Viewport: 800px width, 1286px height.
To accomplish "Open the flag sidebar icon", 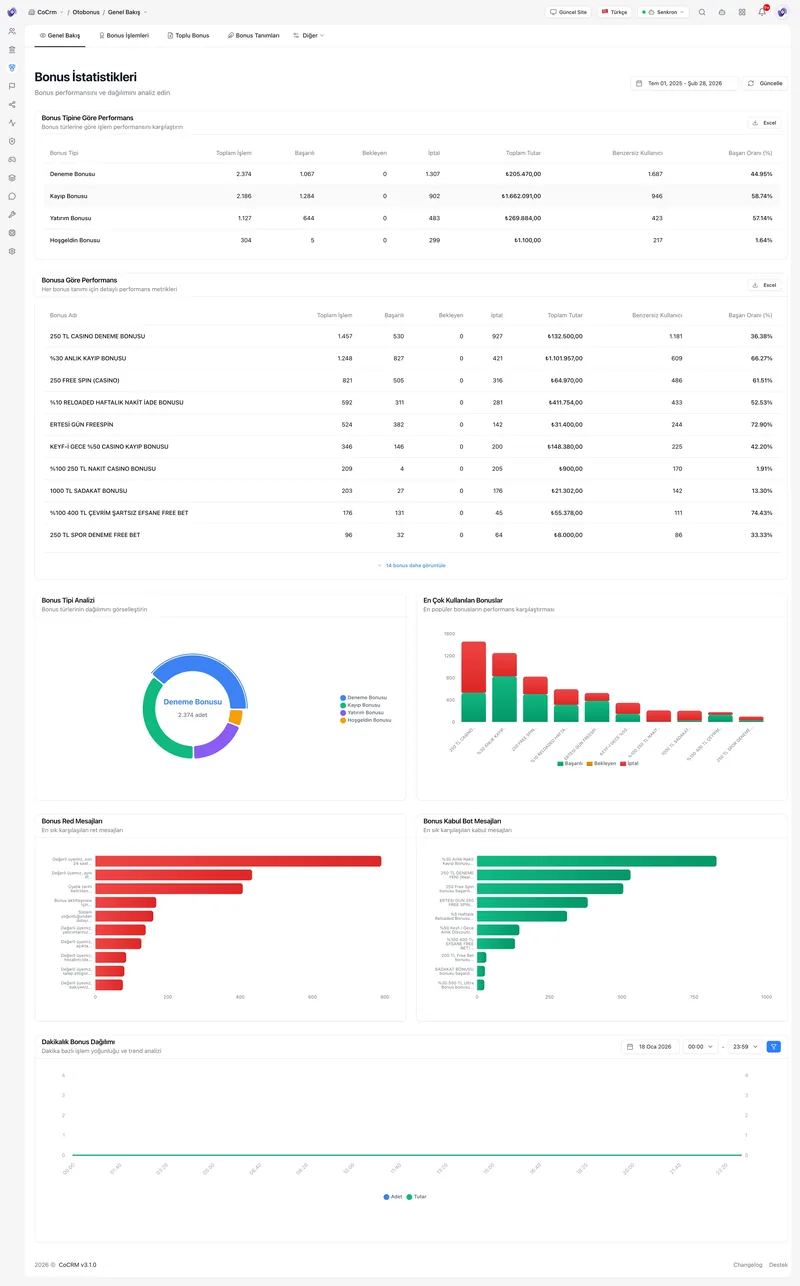I will (12, 86).
